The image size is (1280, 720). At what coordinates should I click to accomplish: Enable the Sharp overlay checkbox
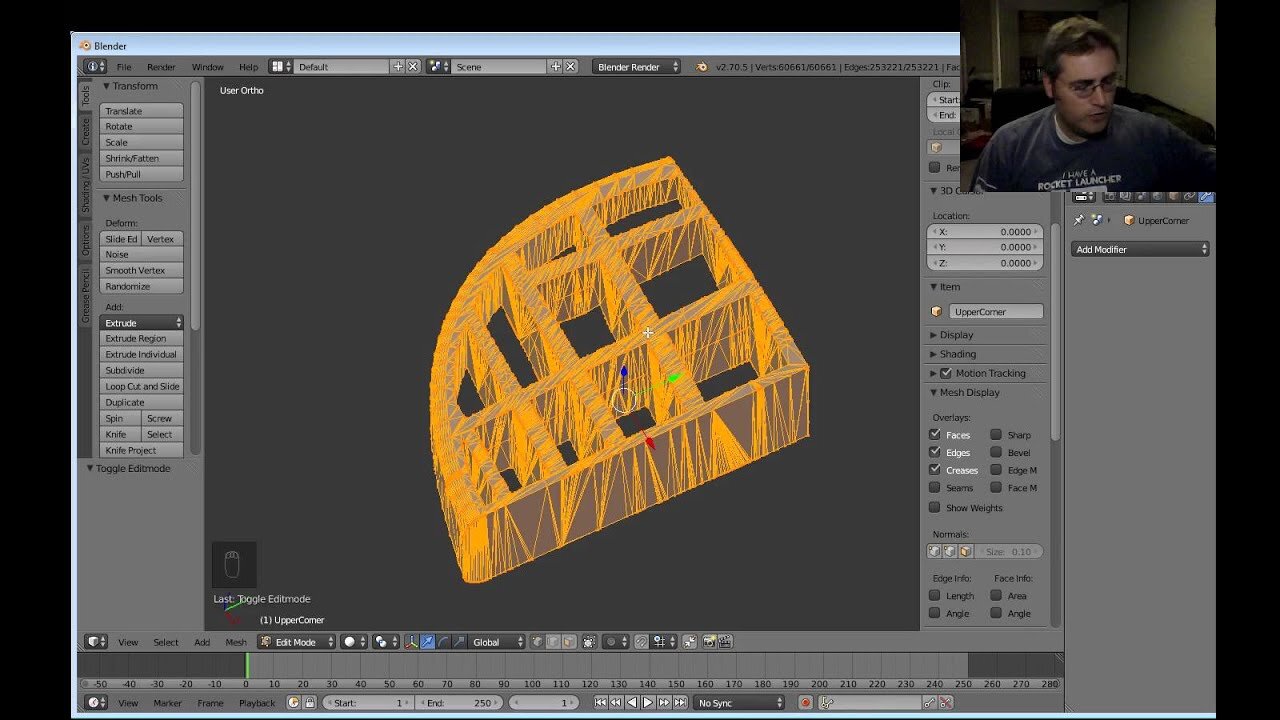pyautogui.click(x=996, y=435)
